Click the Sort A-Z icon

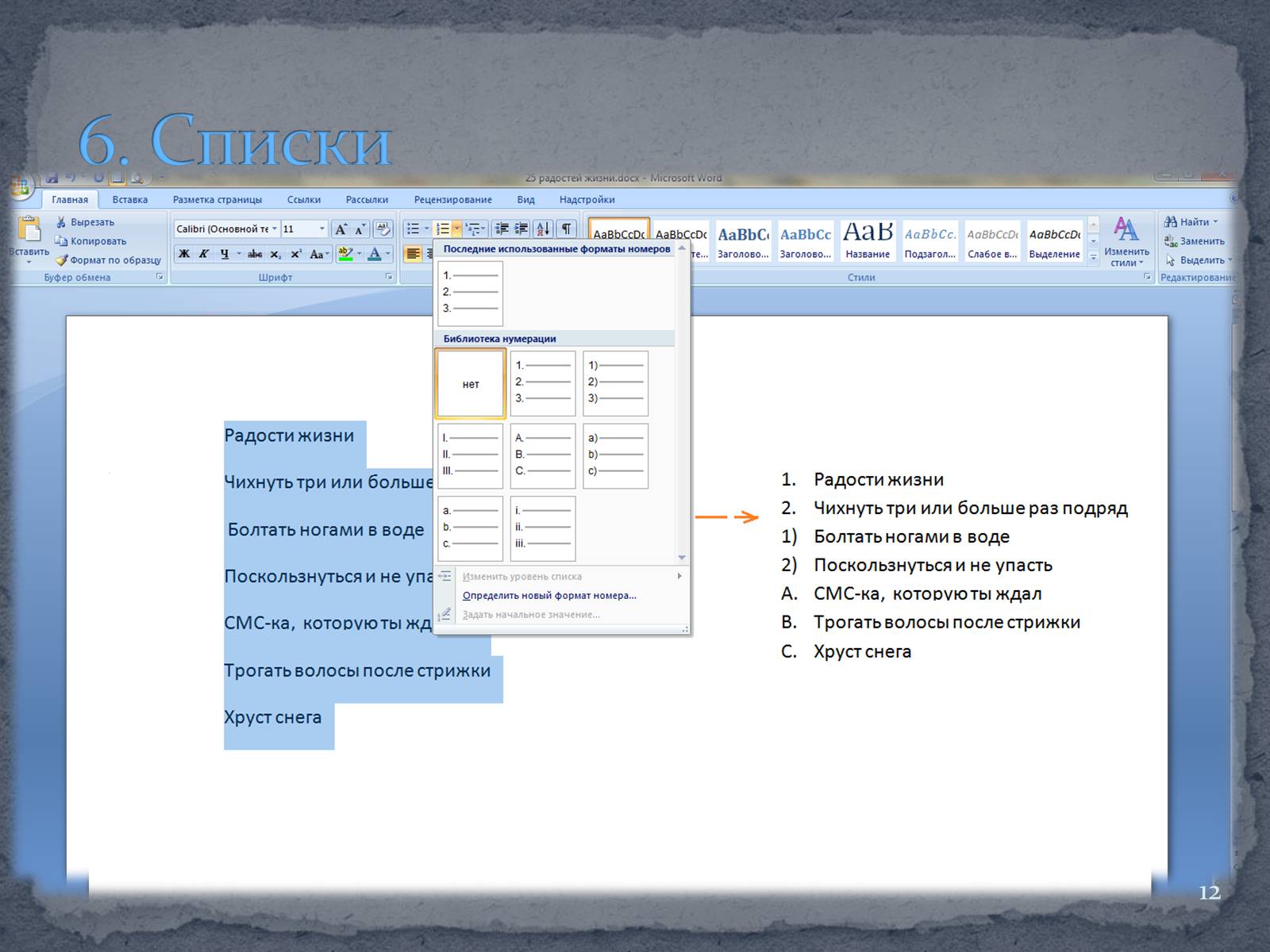543,229
